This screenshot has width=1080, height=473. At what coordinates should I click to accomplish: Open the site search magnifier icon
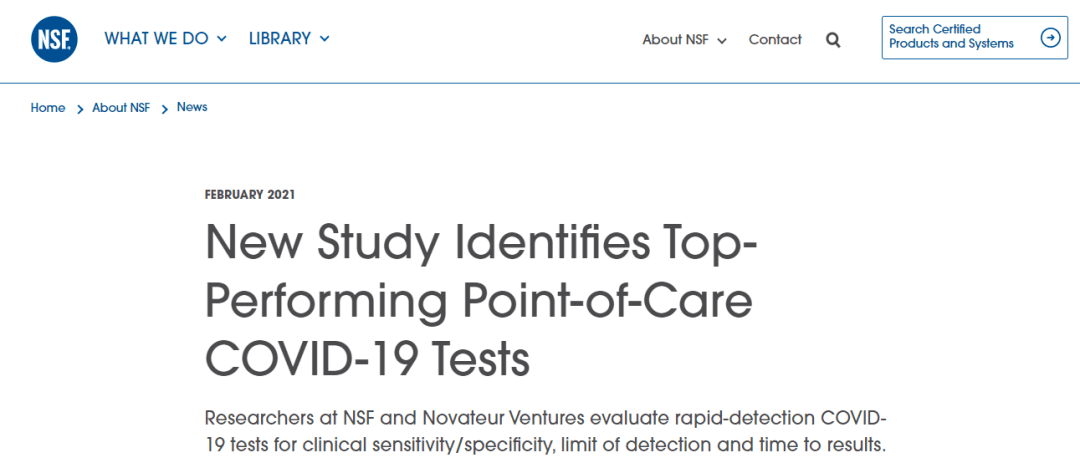tap(833, 40)
